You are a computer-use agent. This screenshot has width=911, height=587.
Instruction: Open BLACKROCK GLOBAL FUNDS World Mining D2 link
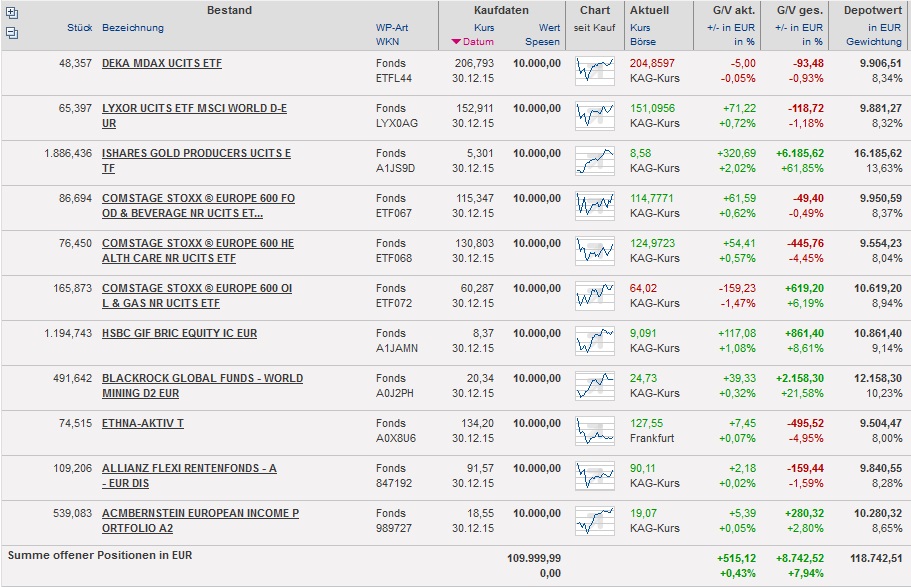(x=202, y=386)
